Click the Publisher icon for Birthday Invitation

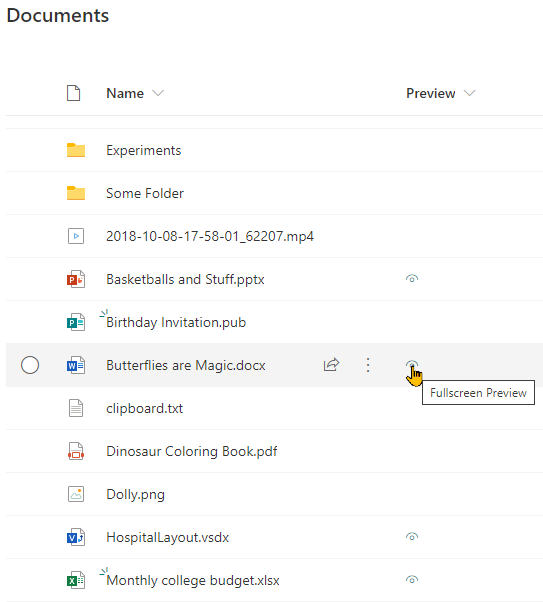(76, 322)
